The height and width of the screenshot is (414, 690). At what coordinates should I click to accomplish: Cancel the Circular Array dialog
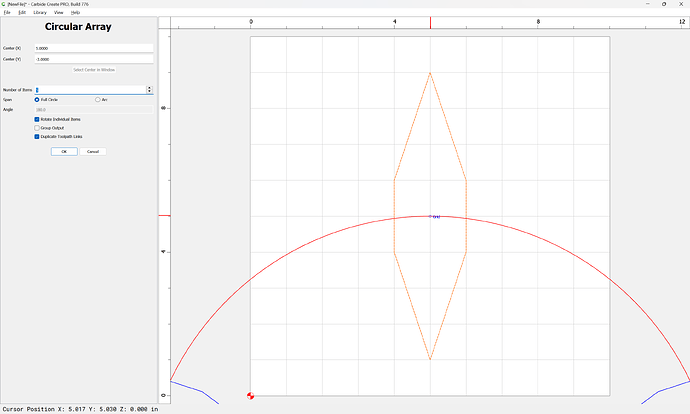coord(93,151)
